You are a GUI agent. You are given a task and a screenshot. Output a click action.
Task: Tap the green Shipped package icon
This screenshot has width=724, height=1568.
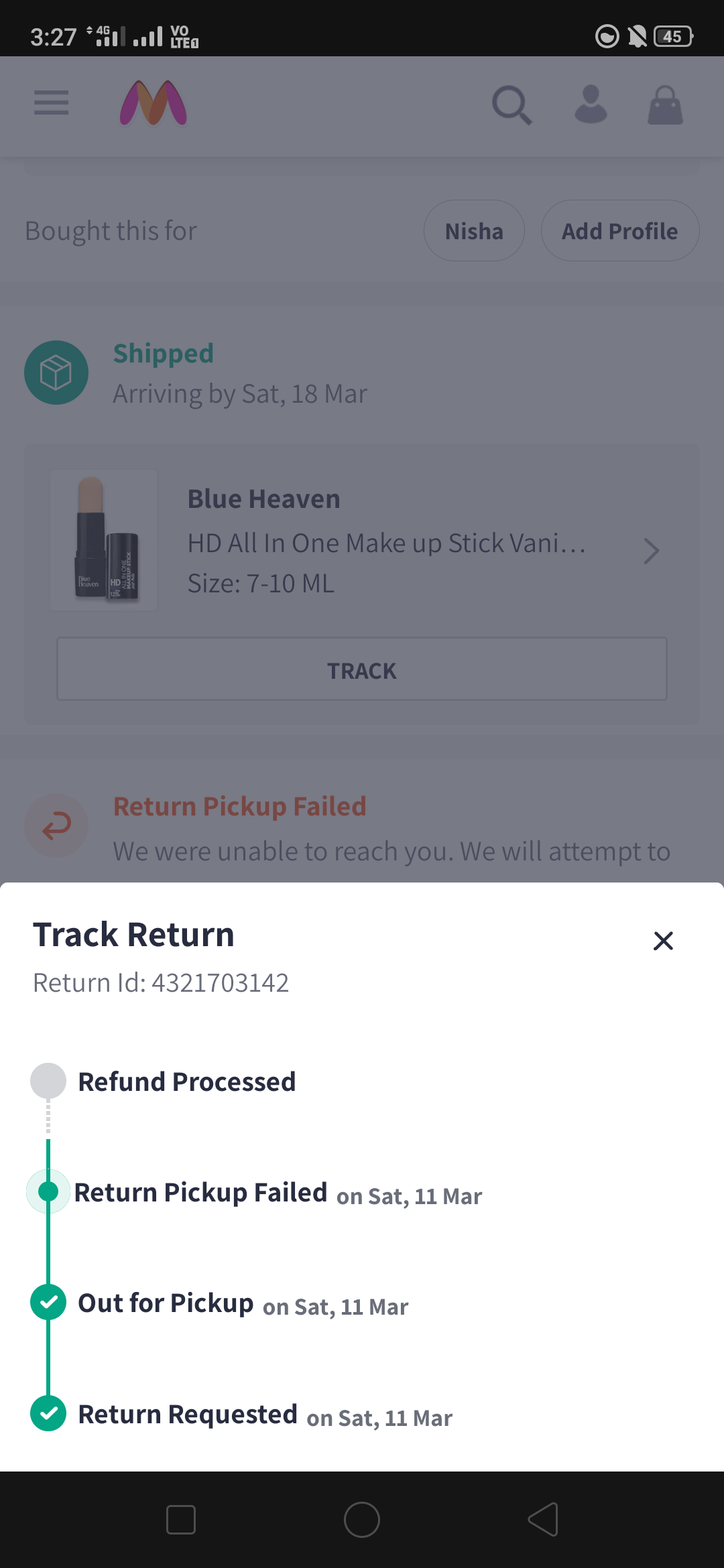point(56,373)
